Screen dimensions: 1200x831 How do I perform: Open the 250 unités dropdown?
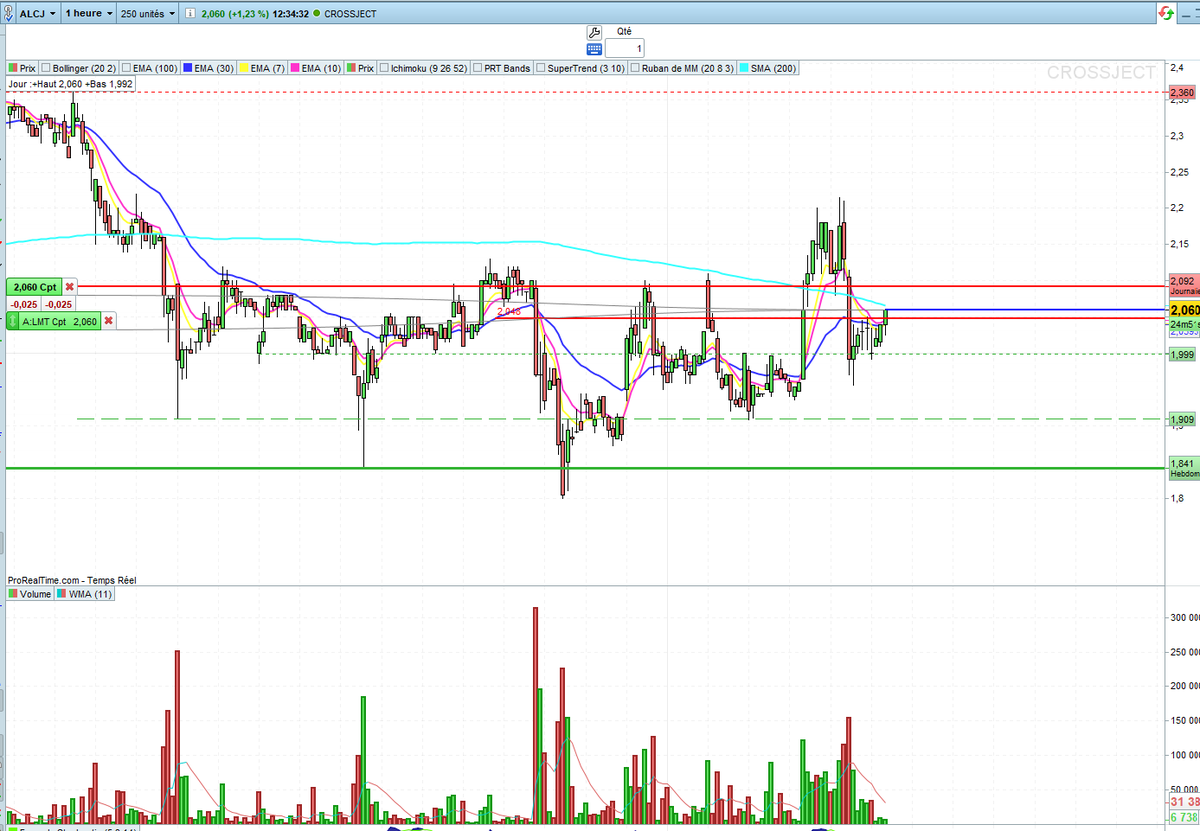(148, 14)
